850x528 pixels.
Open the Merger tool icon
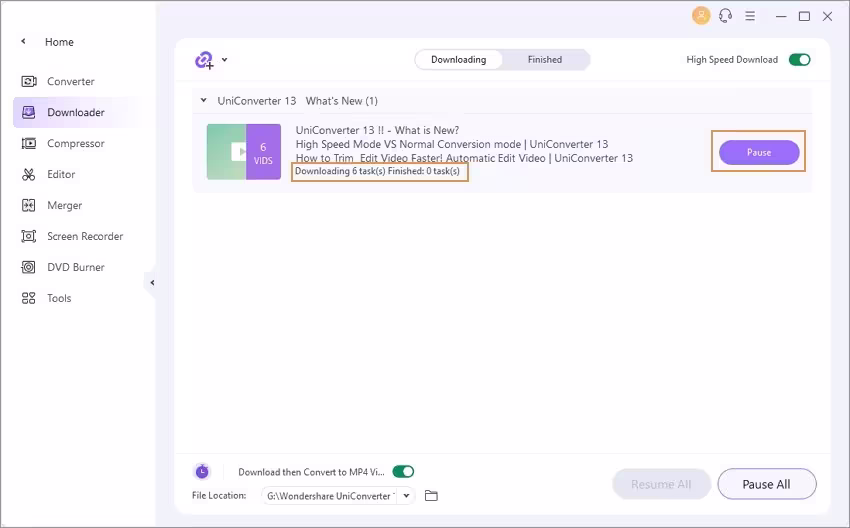click(28, 205)
